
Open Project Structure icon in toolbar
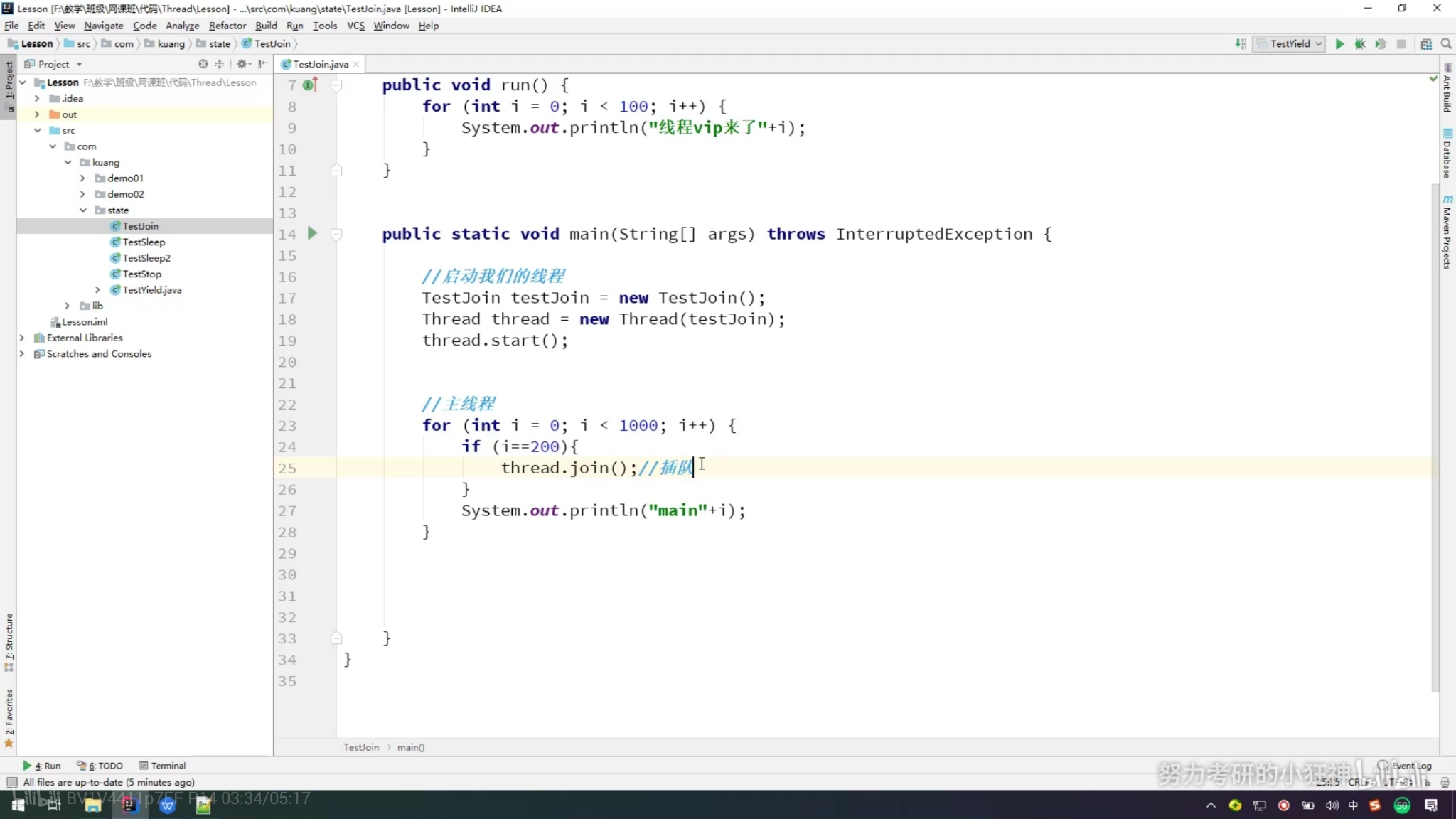pyautogui.click(x=1426, y=44)
